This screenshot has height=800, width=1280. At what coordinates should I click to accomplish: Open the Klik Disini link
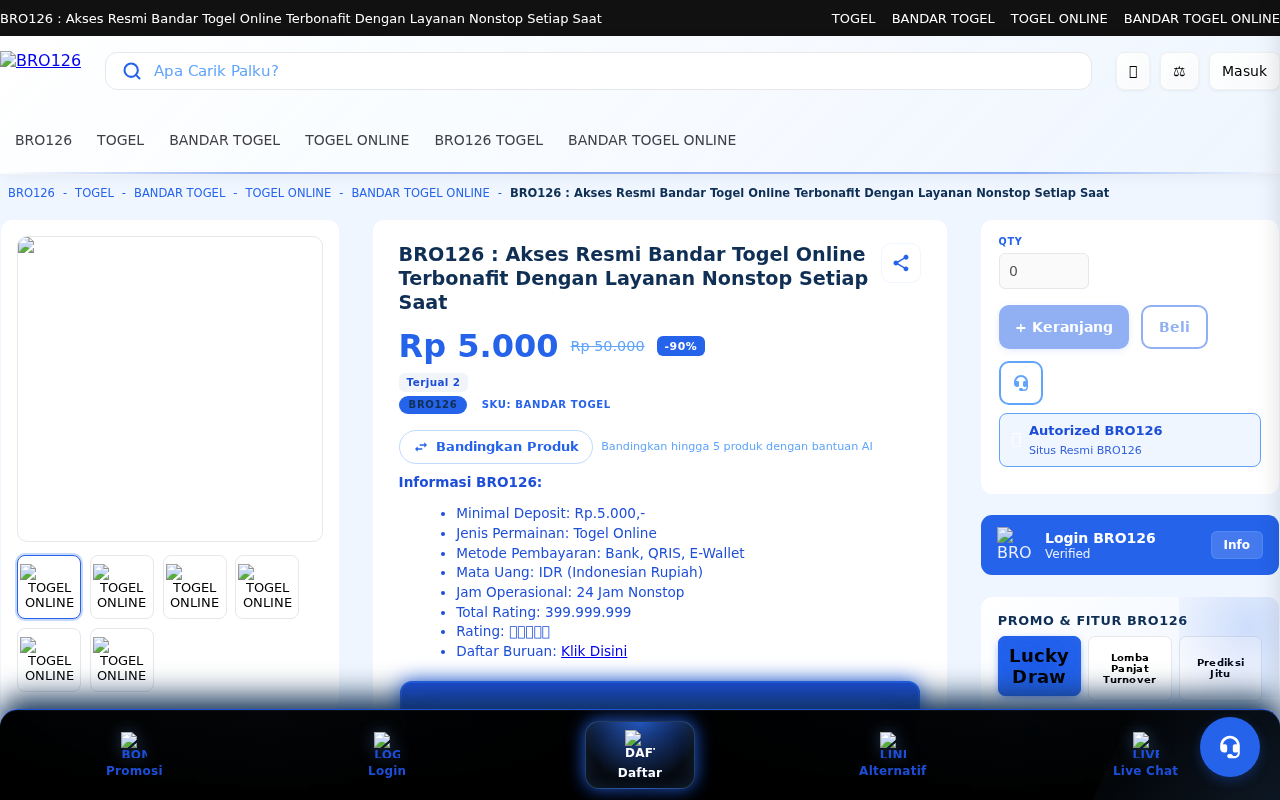(x=594, y=651)
